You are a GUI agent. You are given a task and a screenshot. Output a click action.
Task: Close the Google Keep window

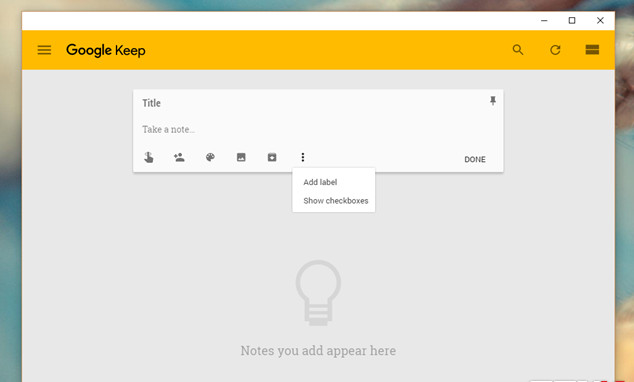click(x=600, y=21)
